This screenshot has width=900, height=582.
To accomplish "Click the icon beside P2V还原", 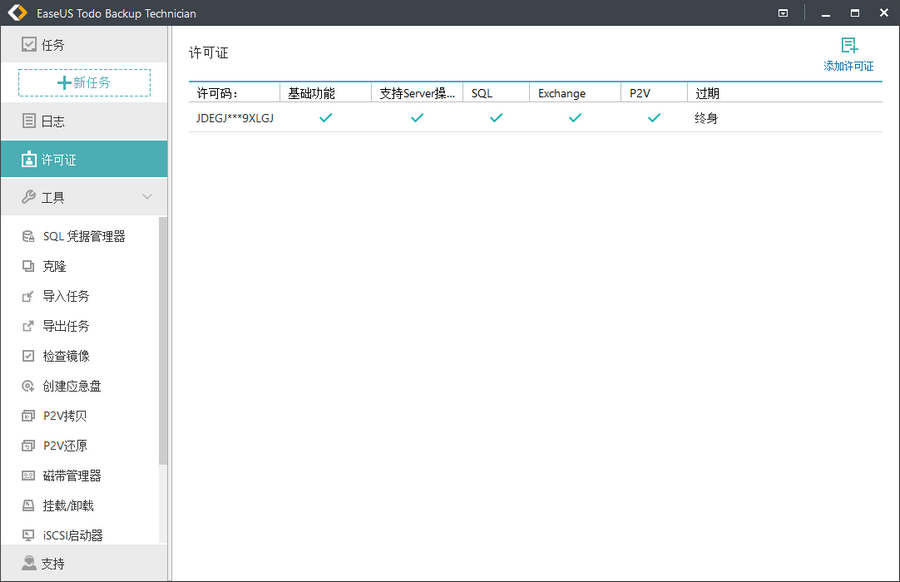I will [28, 445].
